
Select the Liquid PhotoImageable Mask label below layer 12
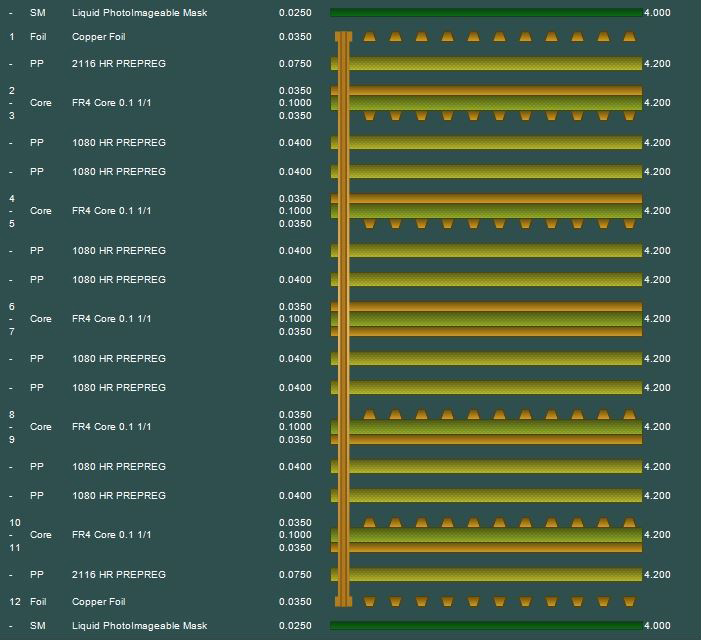tap(139, 626)
